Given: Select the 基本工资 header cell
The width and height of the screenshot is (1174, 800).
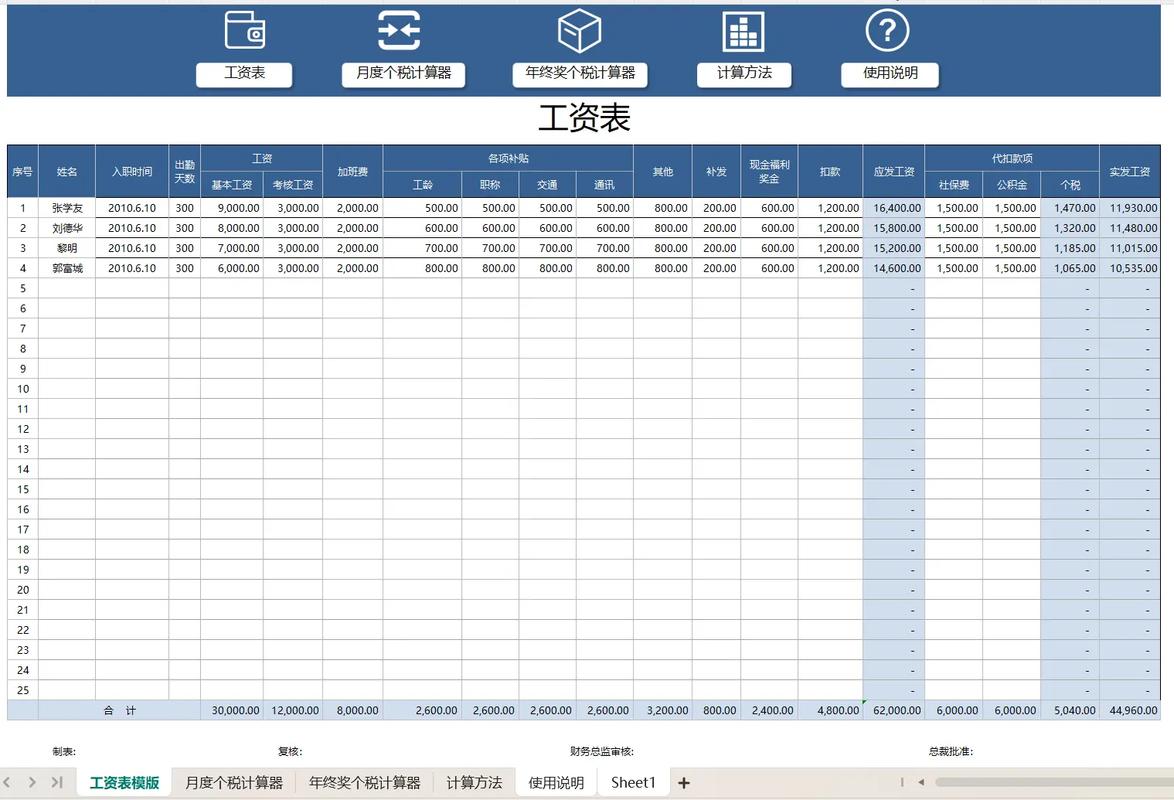Looking at the screenshot, I should (x=231, y=184).
